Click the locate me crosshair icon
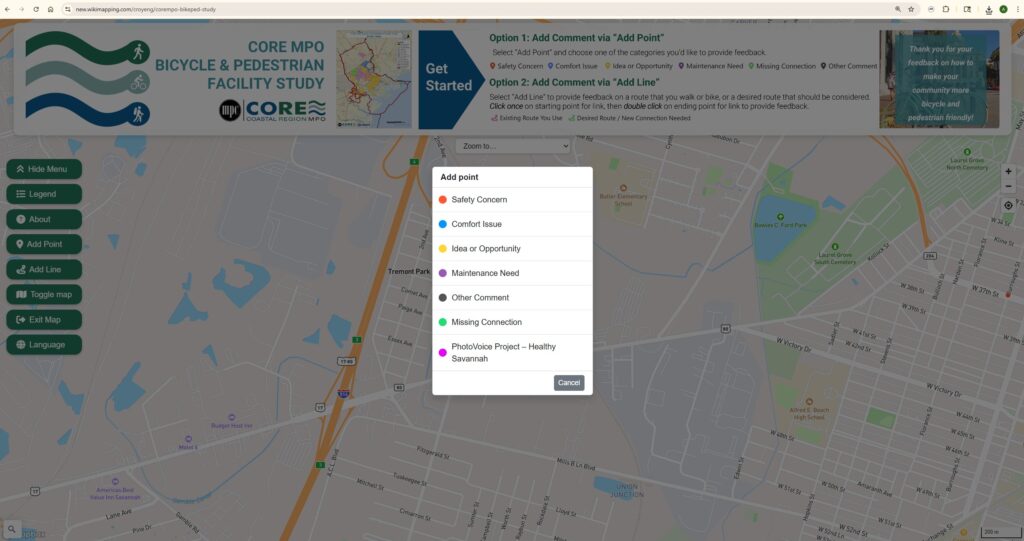This screenshot has width=1024, height=541. point(1008,206)
